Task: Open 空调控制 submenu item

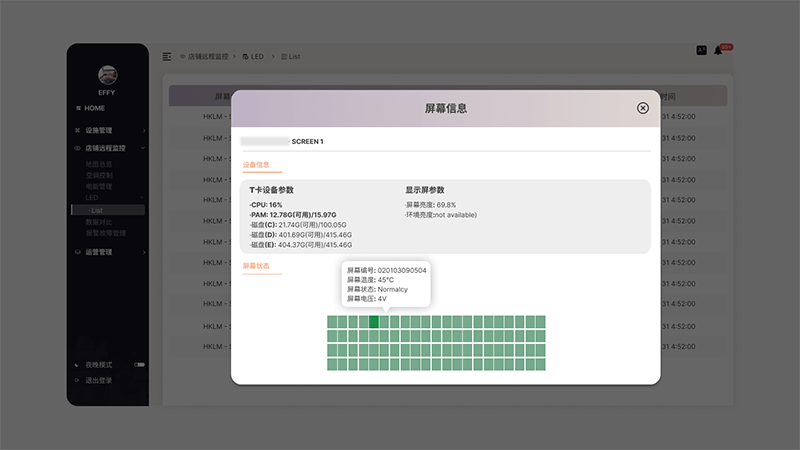Action: (x=98, y=176)
